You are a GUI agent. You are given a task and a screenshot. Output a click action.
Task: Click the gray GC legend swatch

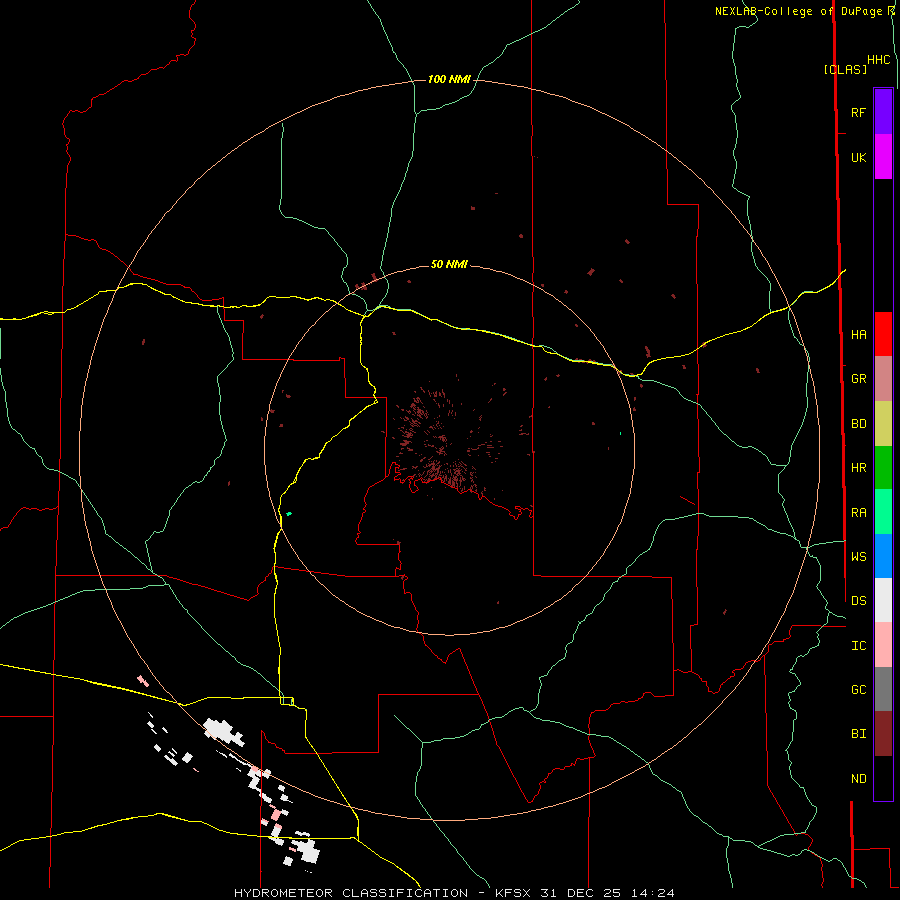pos(883,689)
